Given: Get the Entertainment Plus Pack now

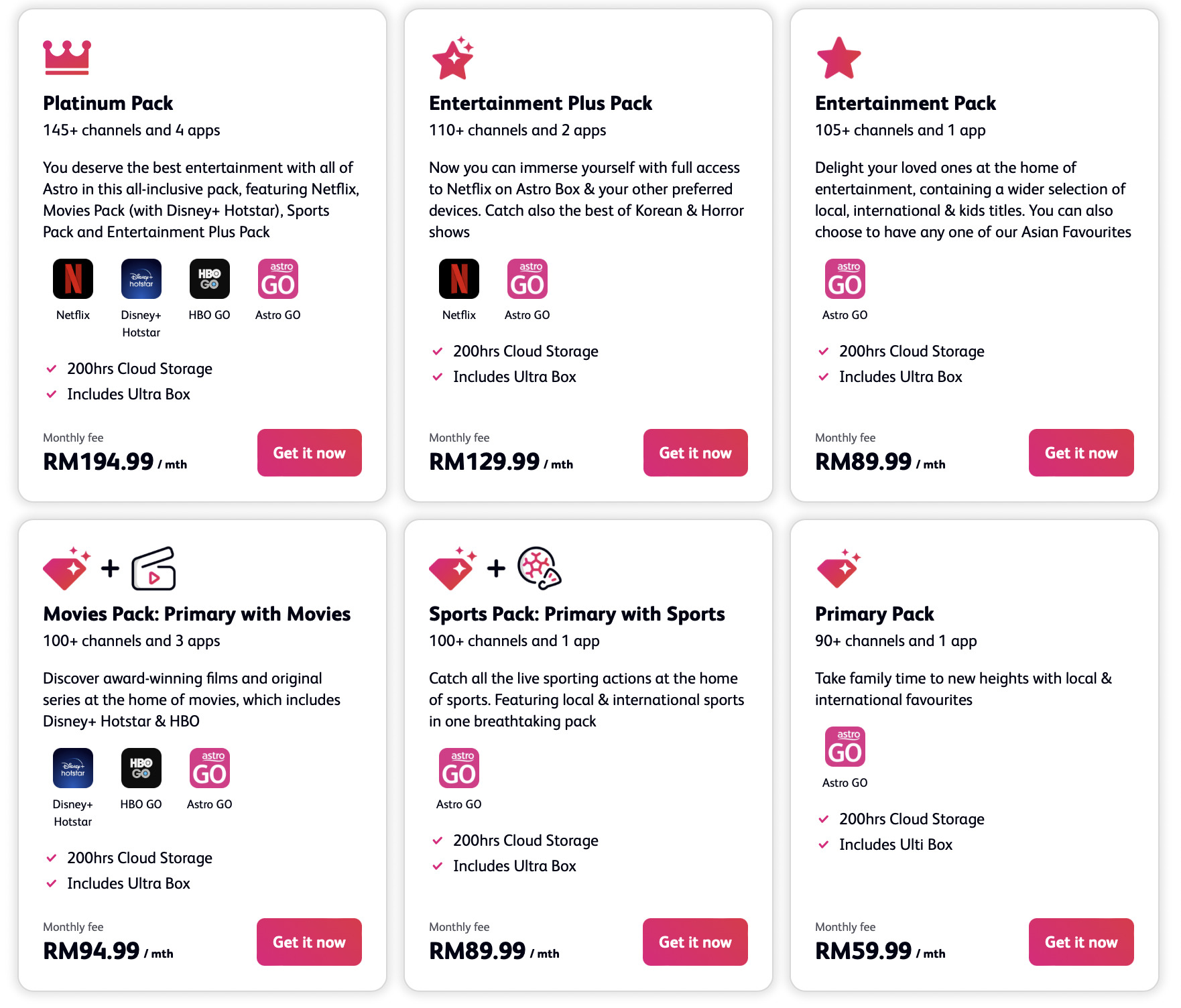Looking at the screenshot, I should point(695,453).
